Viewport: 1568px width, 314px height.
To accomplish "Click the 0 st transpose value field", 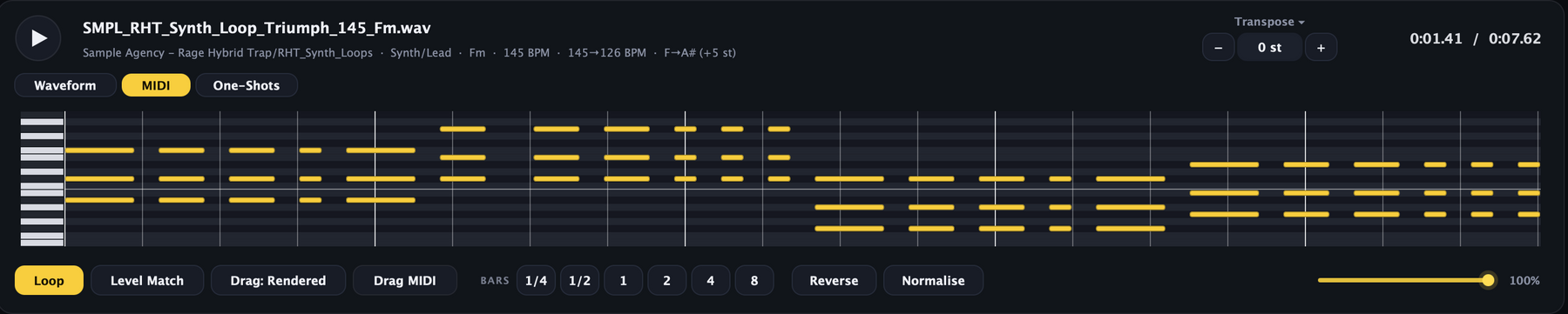I will point(1269,48).
